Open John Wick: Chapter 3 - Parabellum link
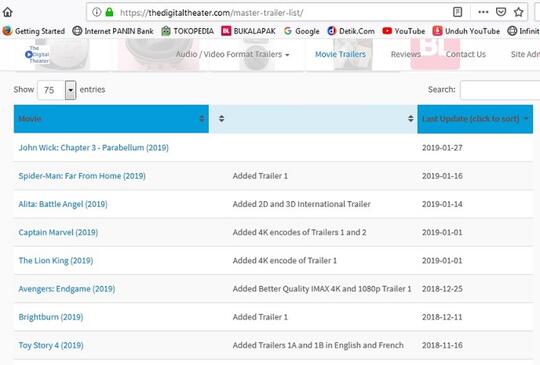Viewport: 540px width, 365px height. (94, 148)
